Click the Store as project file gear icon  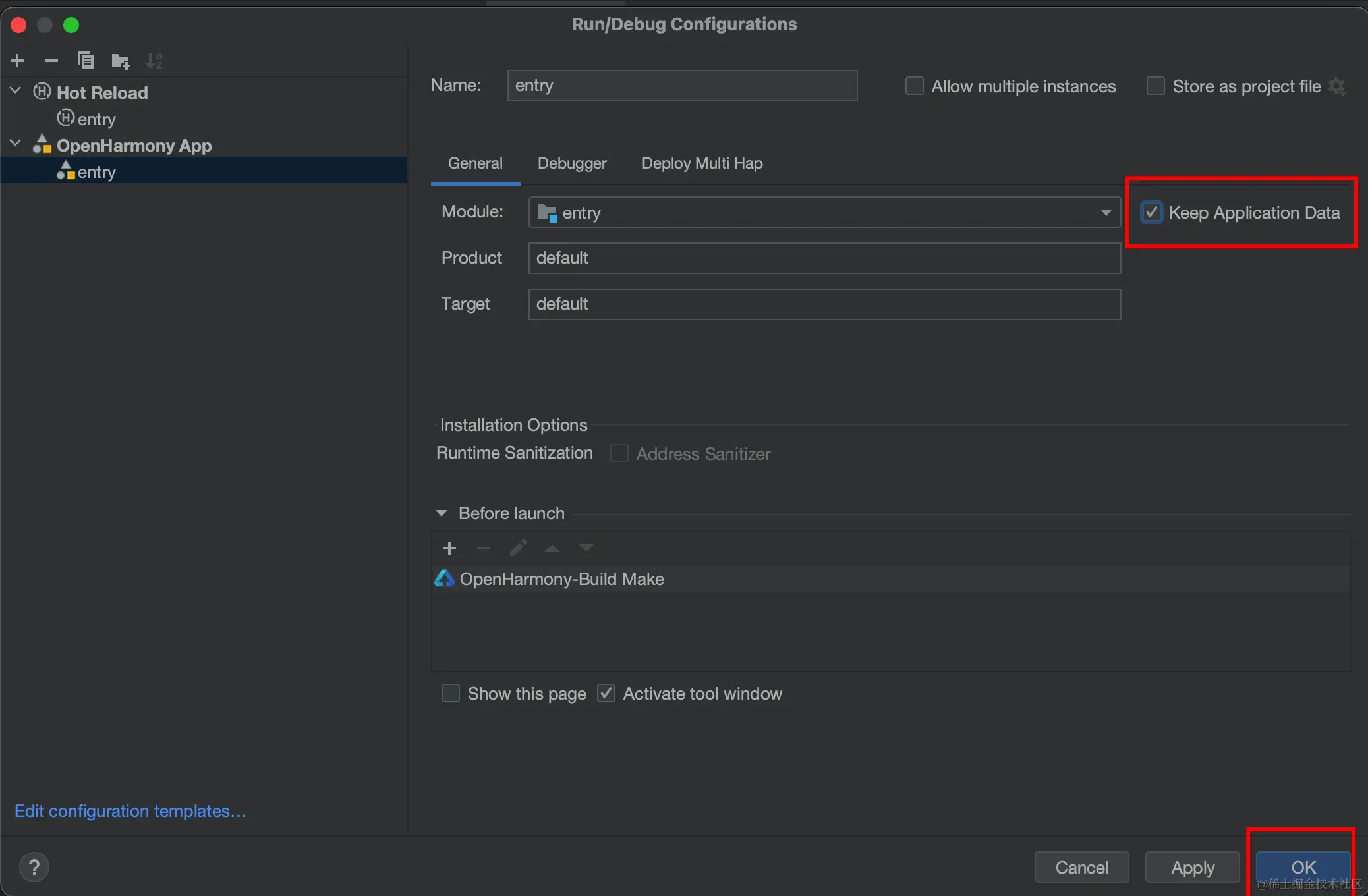click(x=1337, y=86)
